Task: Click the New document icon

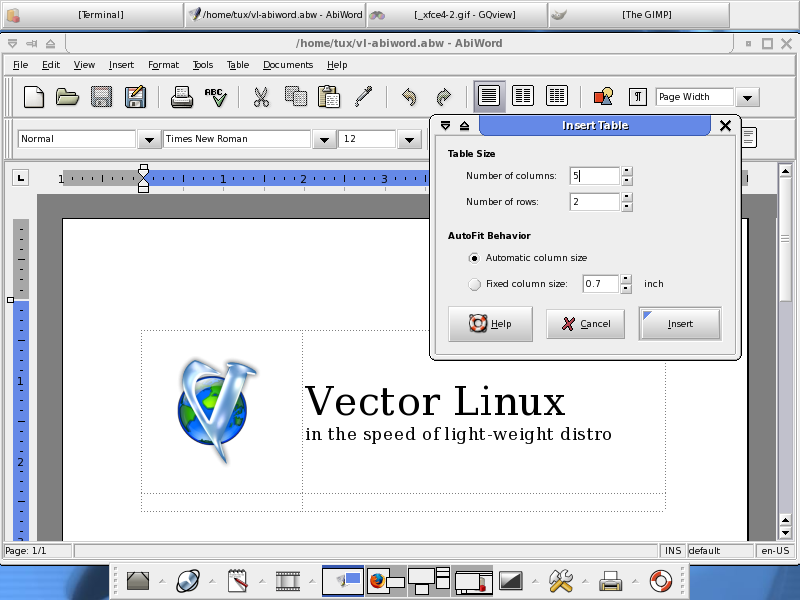Action: 34,97
